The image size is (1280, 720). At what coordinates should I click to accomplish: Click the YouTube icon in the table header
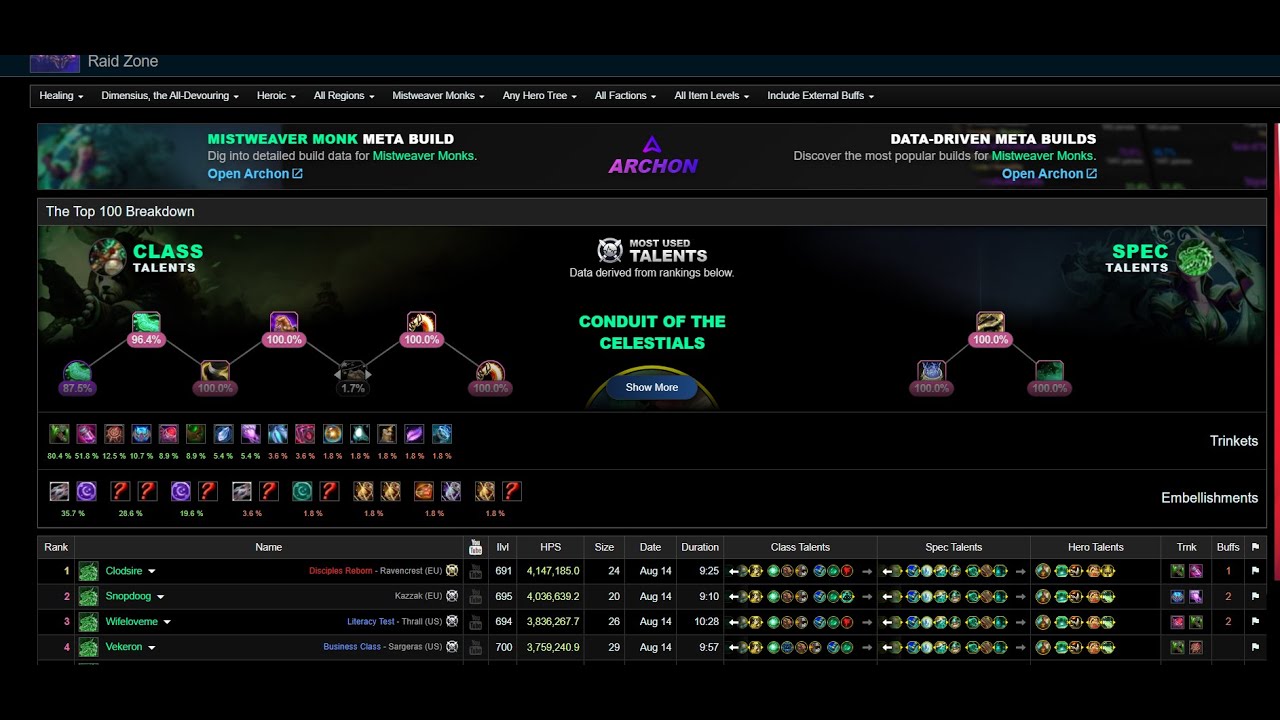pyautogui.click(x=475, y=547)
